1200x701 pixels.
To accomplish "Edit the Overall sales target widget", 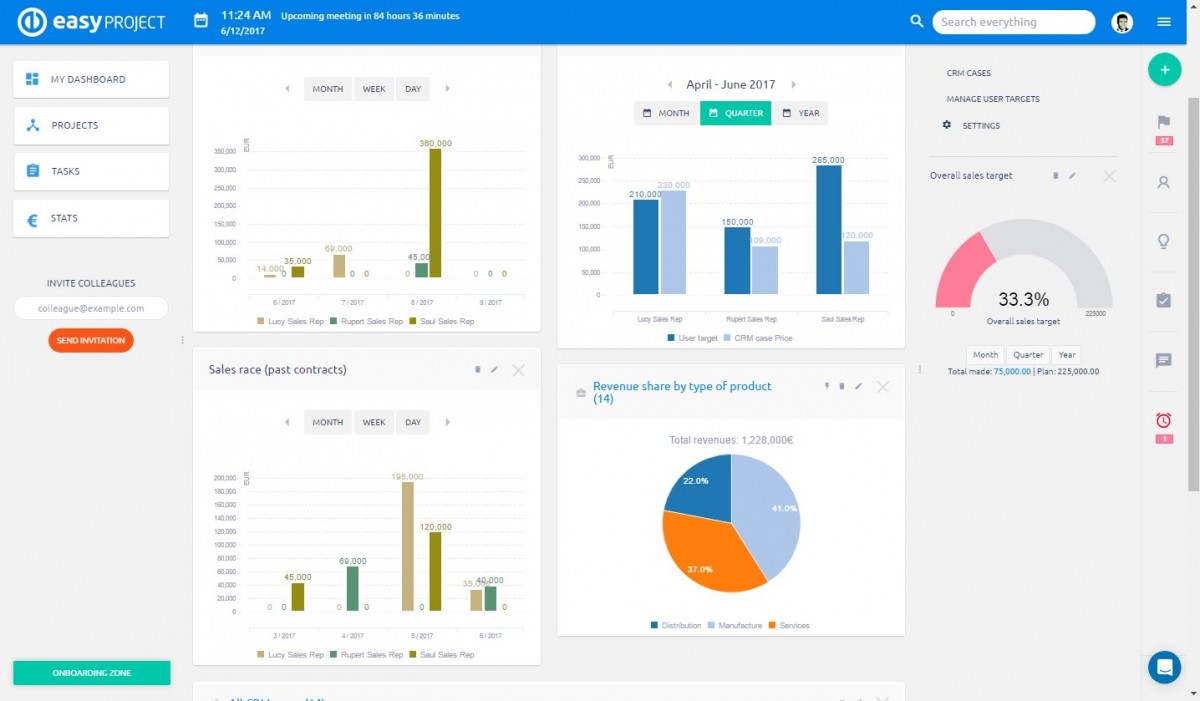I will pos(1073,176).
